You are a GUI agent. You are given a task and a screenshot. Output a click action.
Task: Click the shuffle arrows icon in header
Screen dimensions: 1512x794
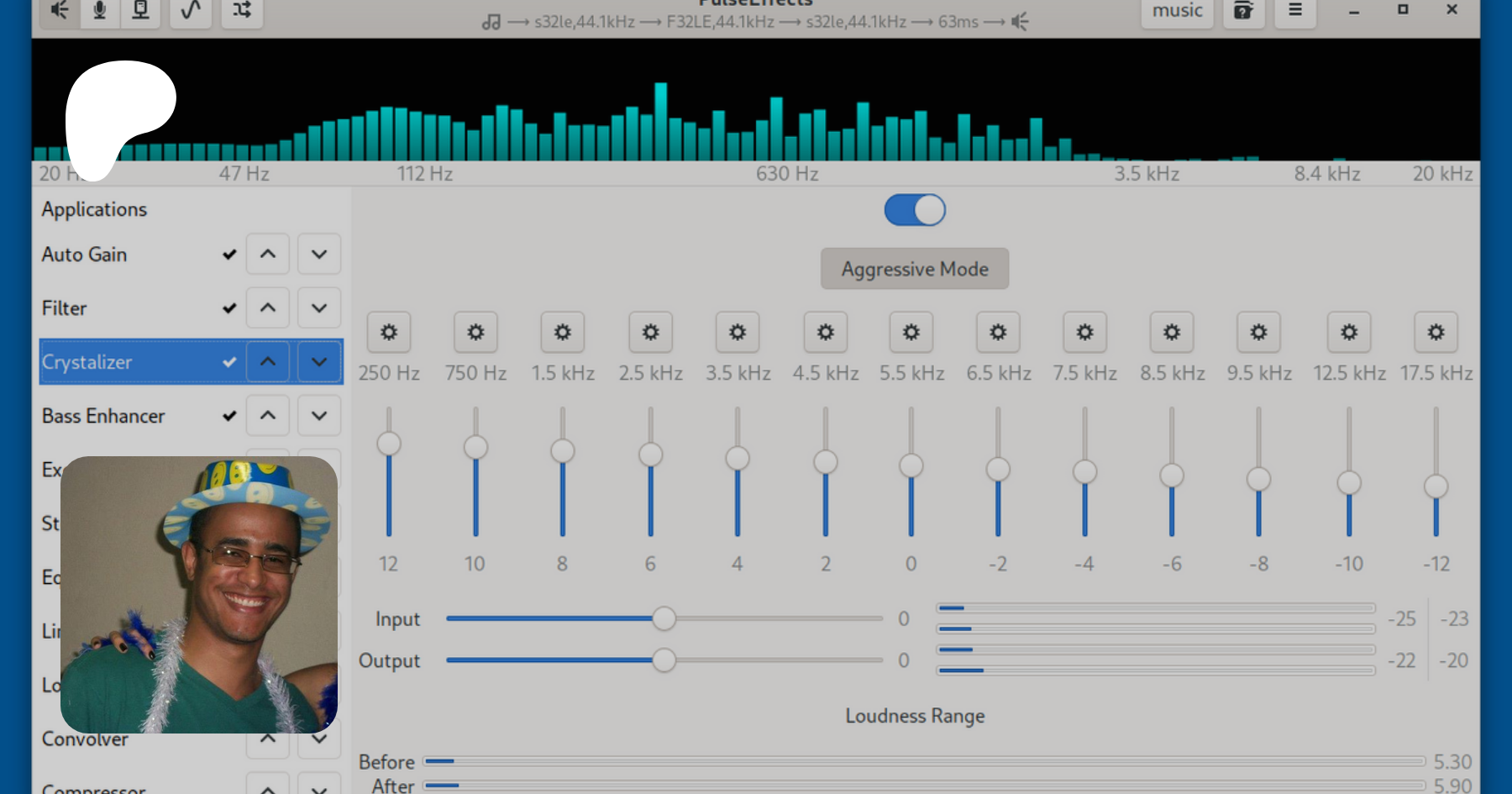coord(242,10)
